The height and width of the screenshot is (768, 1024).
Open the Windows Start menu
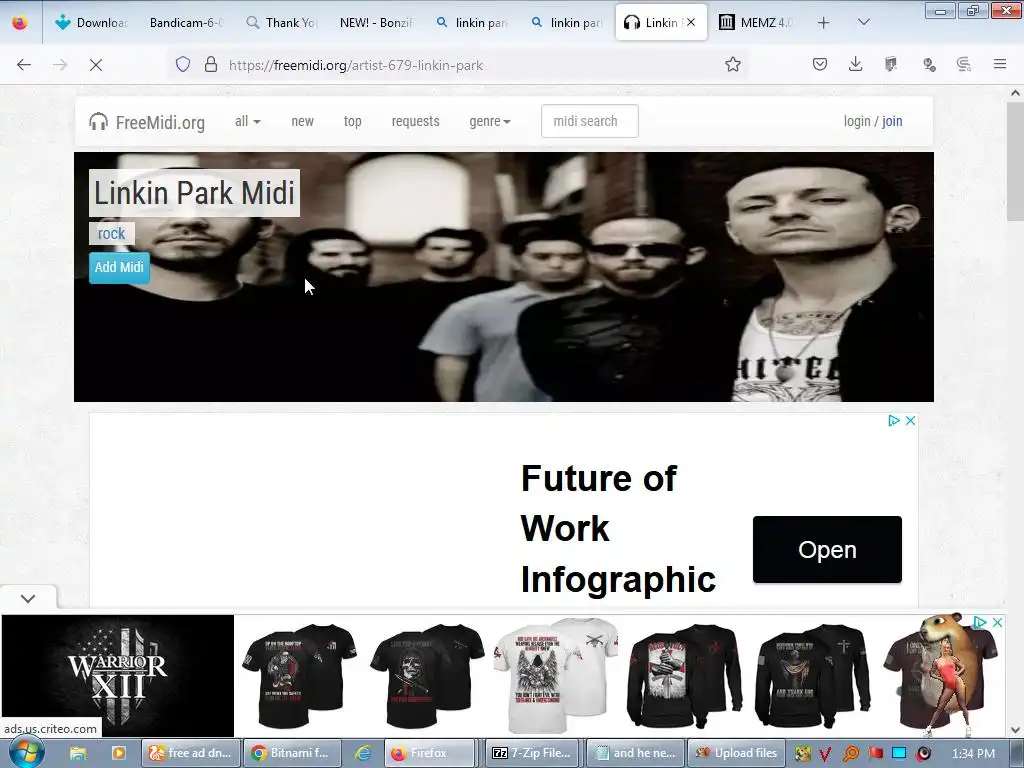(26, 753)
